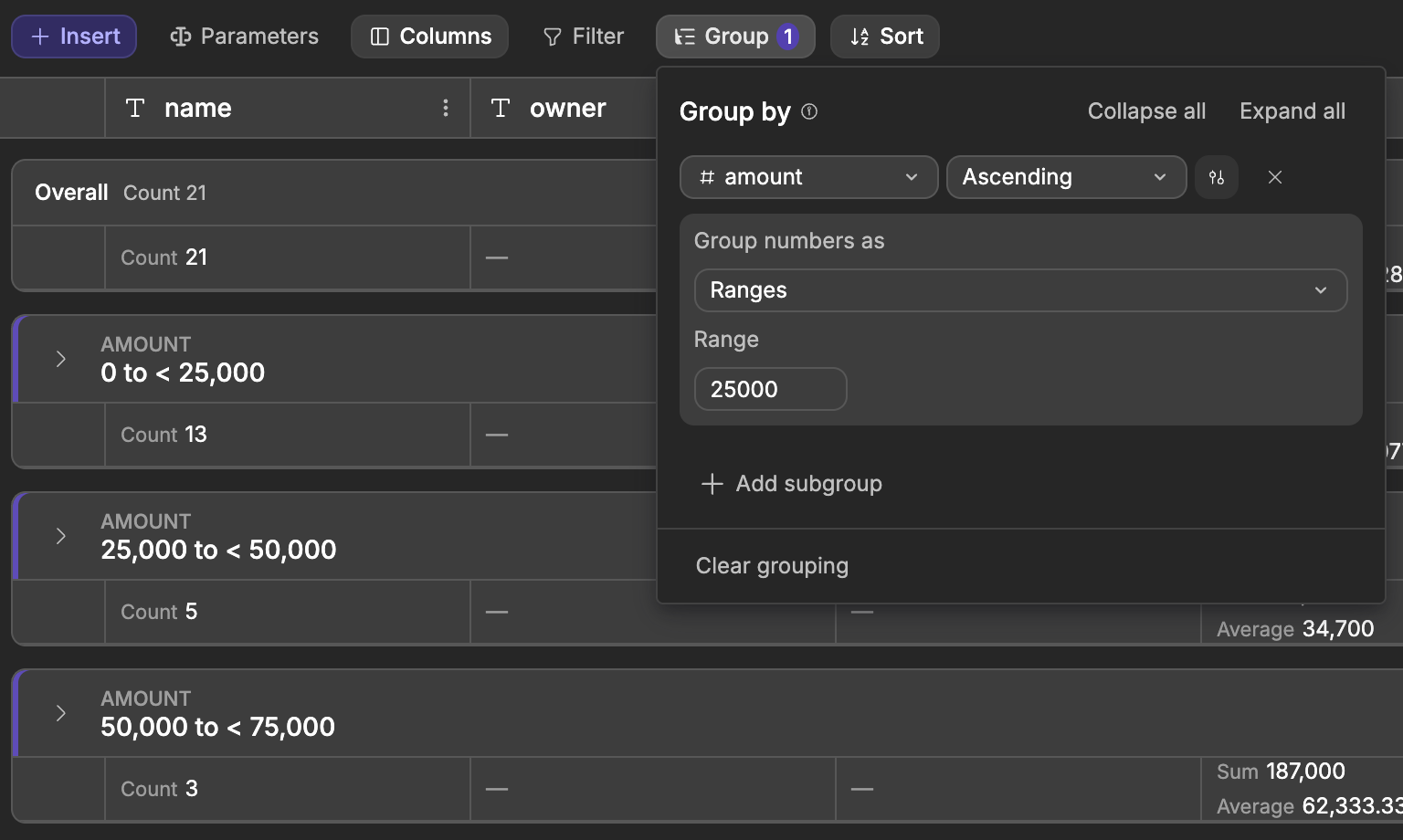This screenshot has height=840, width=1403.
Task: Click the Count 21 summary cell under name
Action: pyautogui.click(x=288, y=257)
